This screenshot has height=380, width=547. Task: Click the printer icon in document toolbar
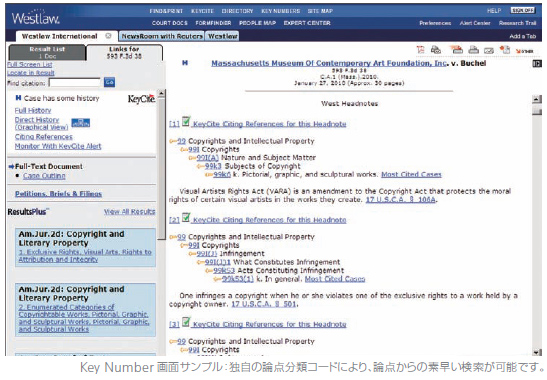(x=473, y=50)
